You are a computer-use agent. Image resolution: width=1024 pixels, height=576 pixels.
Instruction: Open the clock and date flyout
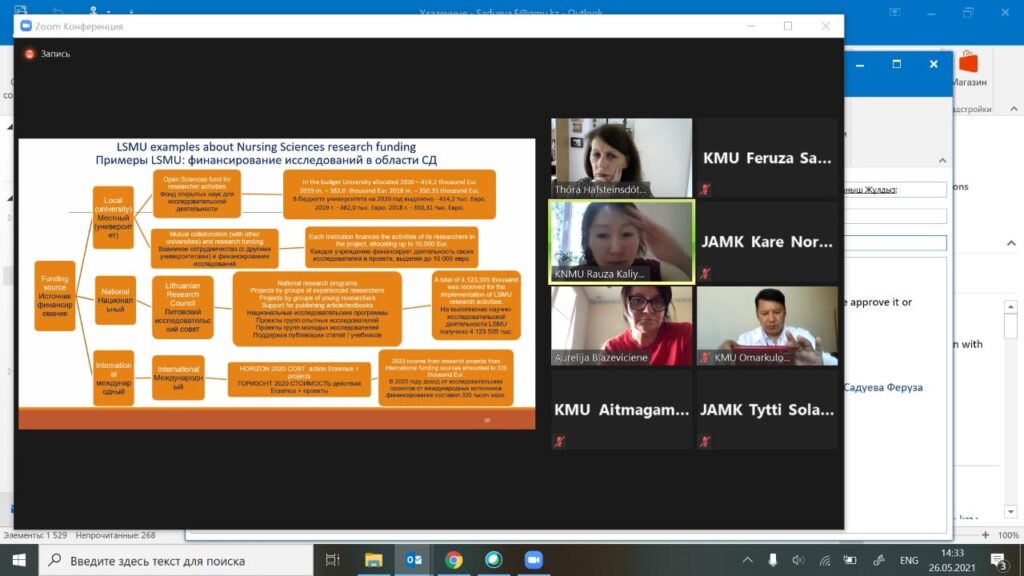[951, 560]
